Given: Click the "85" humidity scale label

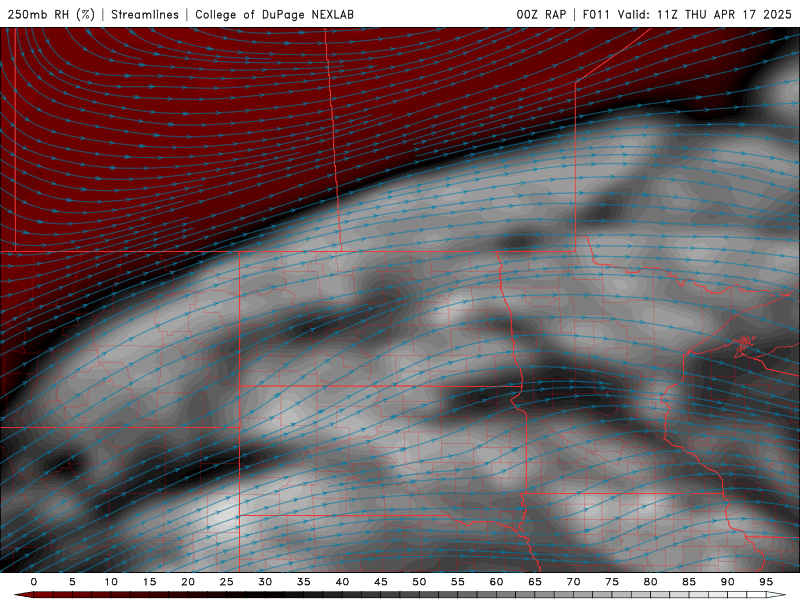Looking at the screenshot, I should (689, 582).
